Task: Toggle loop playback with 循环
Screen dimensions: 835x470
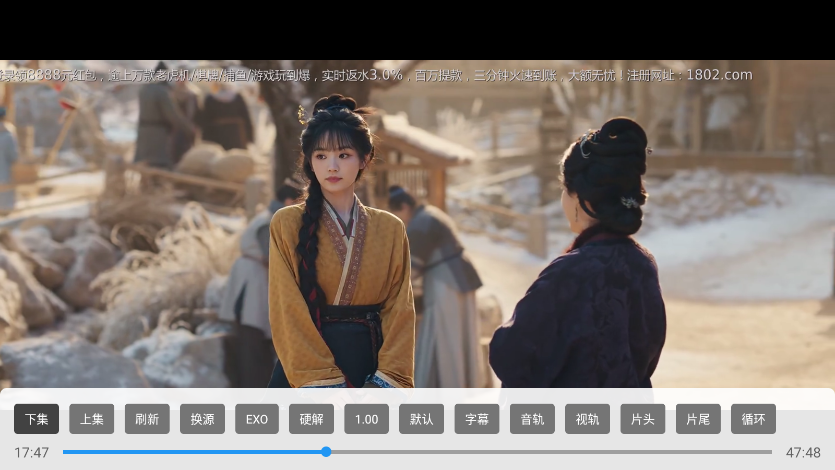Action: pyautogui.click(x=753, y=419)
